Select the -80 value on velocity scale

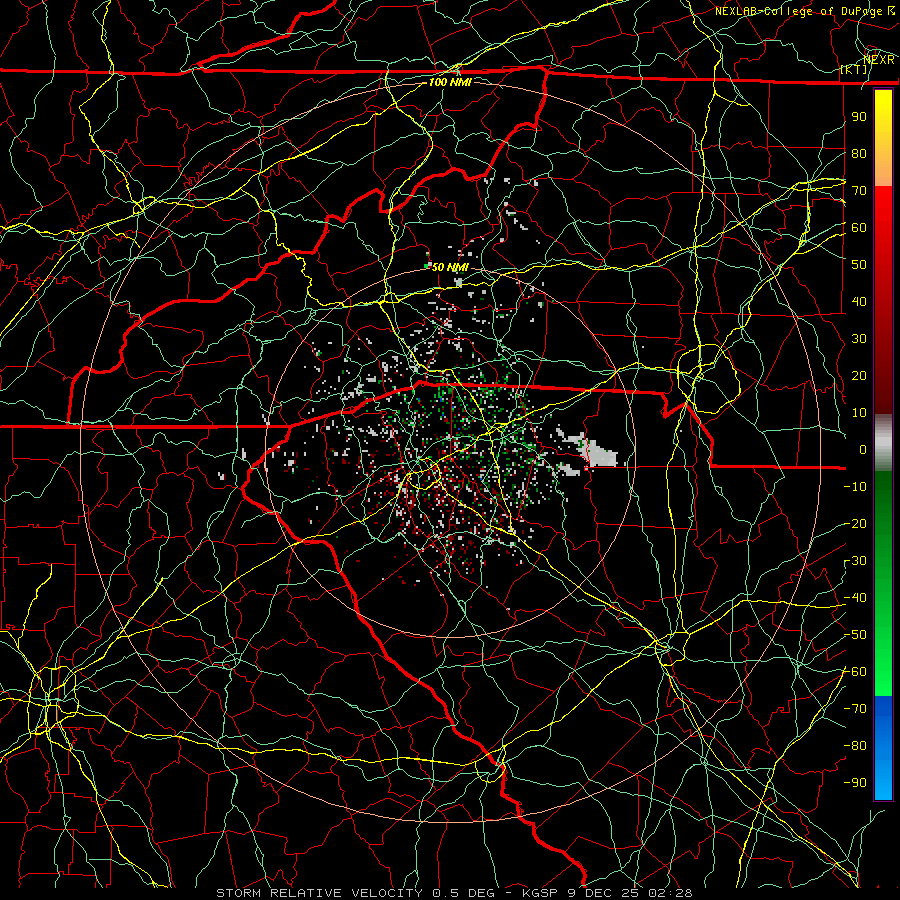(855, 746)
